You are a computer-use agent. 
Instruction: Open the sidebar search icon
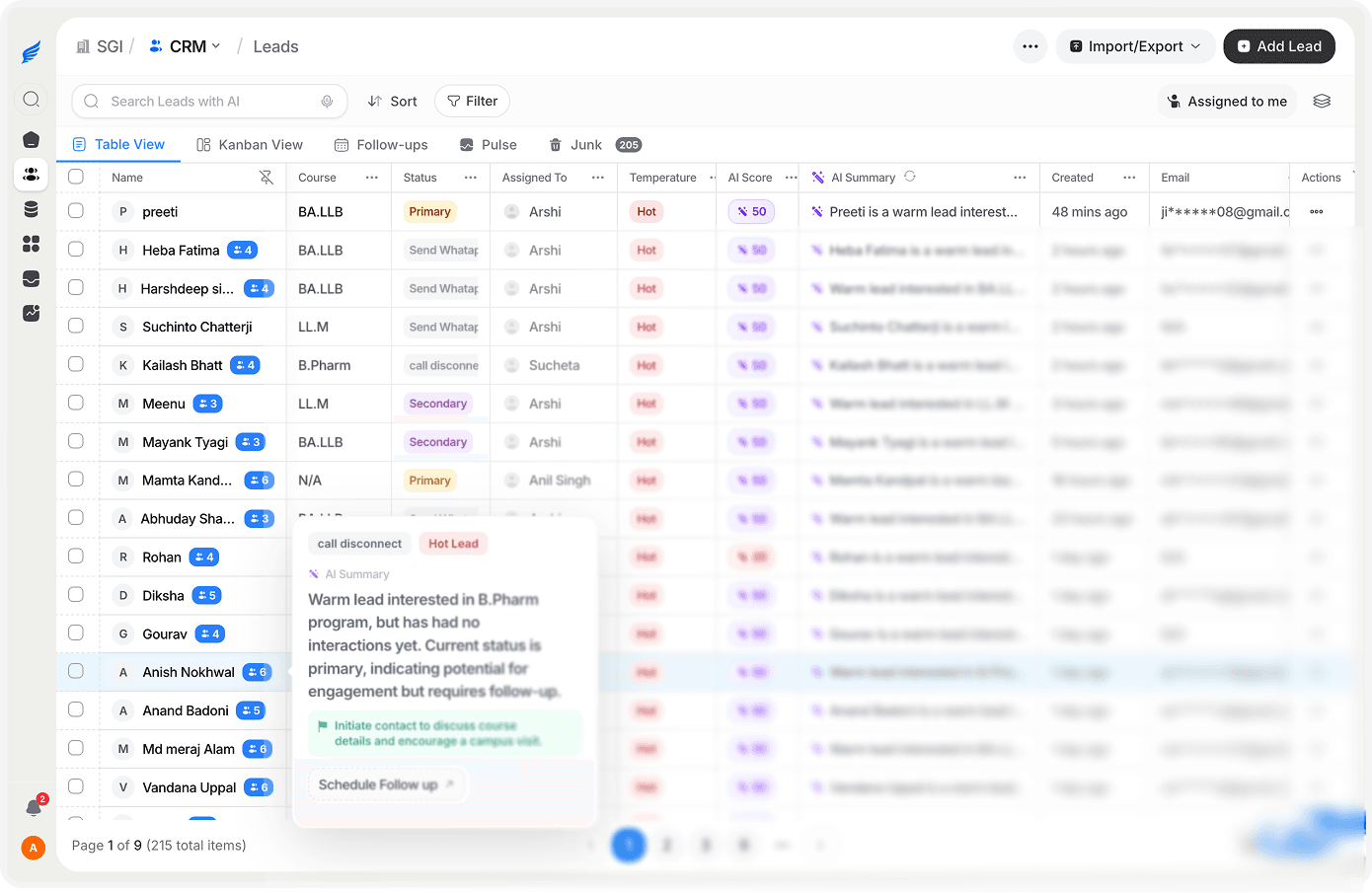click(32, 99)
